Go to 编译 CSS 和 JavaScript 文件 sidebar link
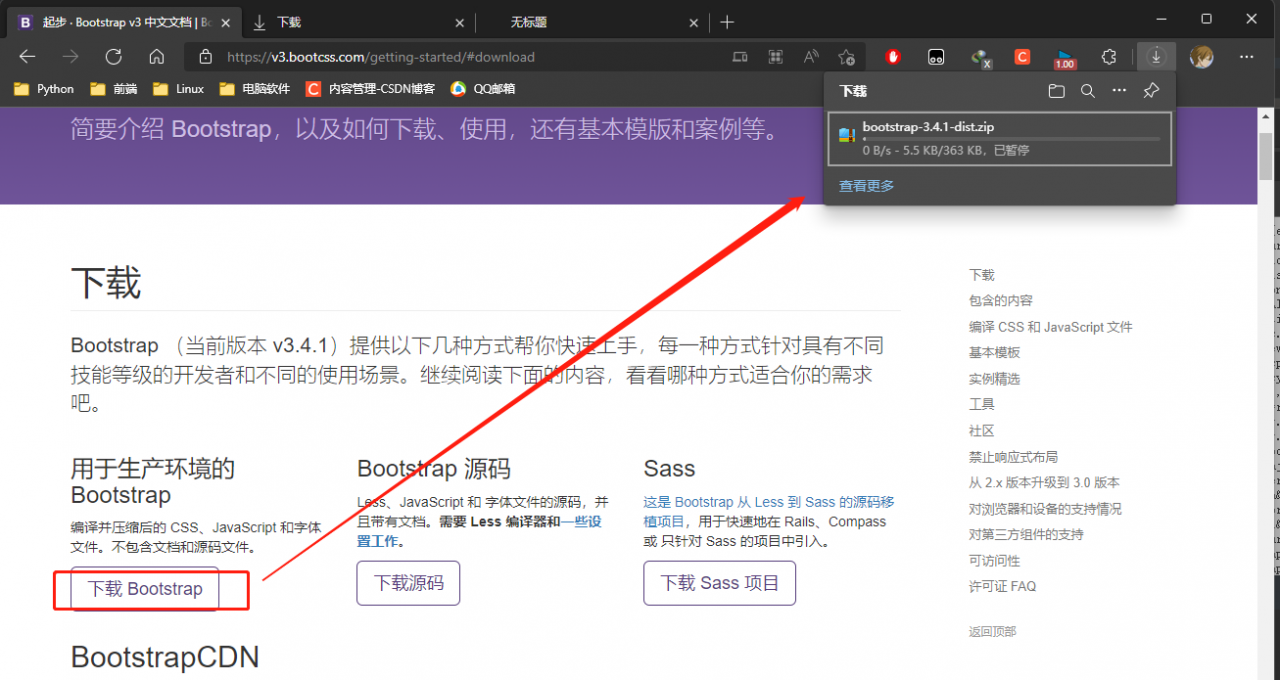Image resolution: width=1280 pixels, height=680 pixels. click(1051, 327)
